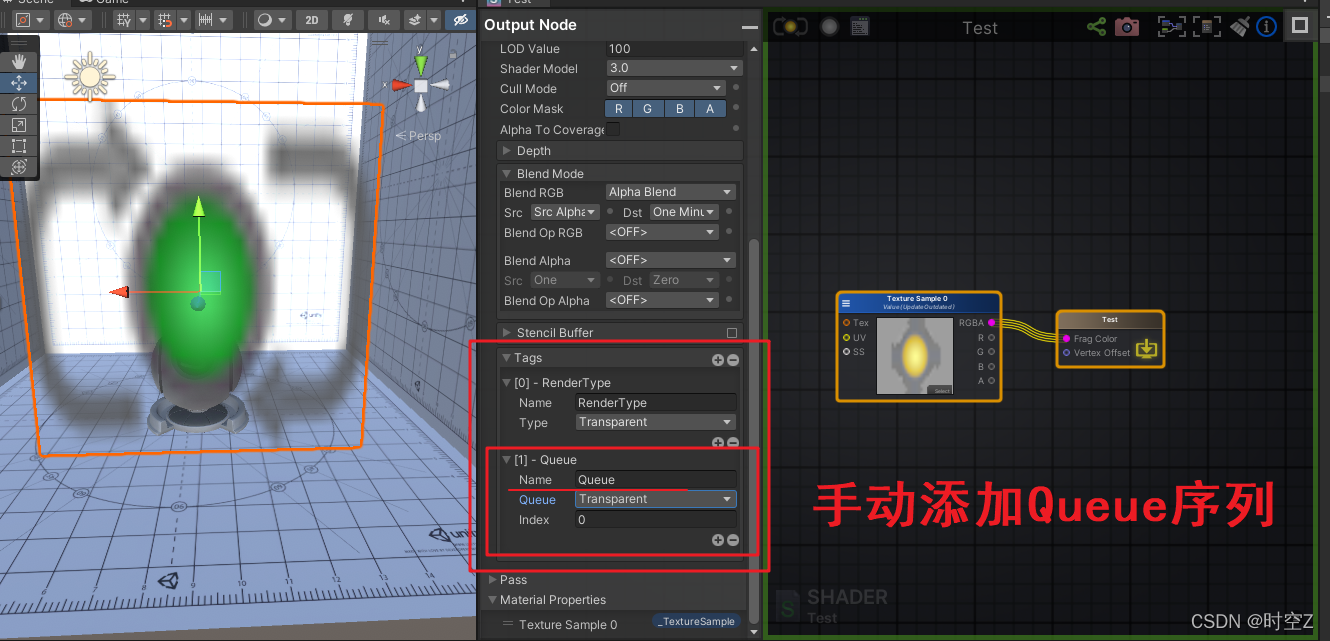1330x641 pixels.
Task: Click live shader update icon
Action: coord(790,27)
